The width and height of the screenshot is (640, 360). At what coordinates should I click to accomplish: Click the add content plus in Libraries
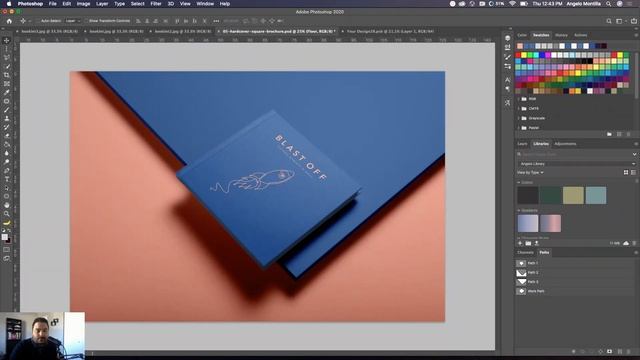click(x=520, y=243)
